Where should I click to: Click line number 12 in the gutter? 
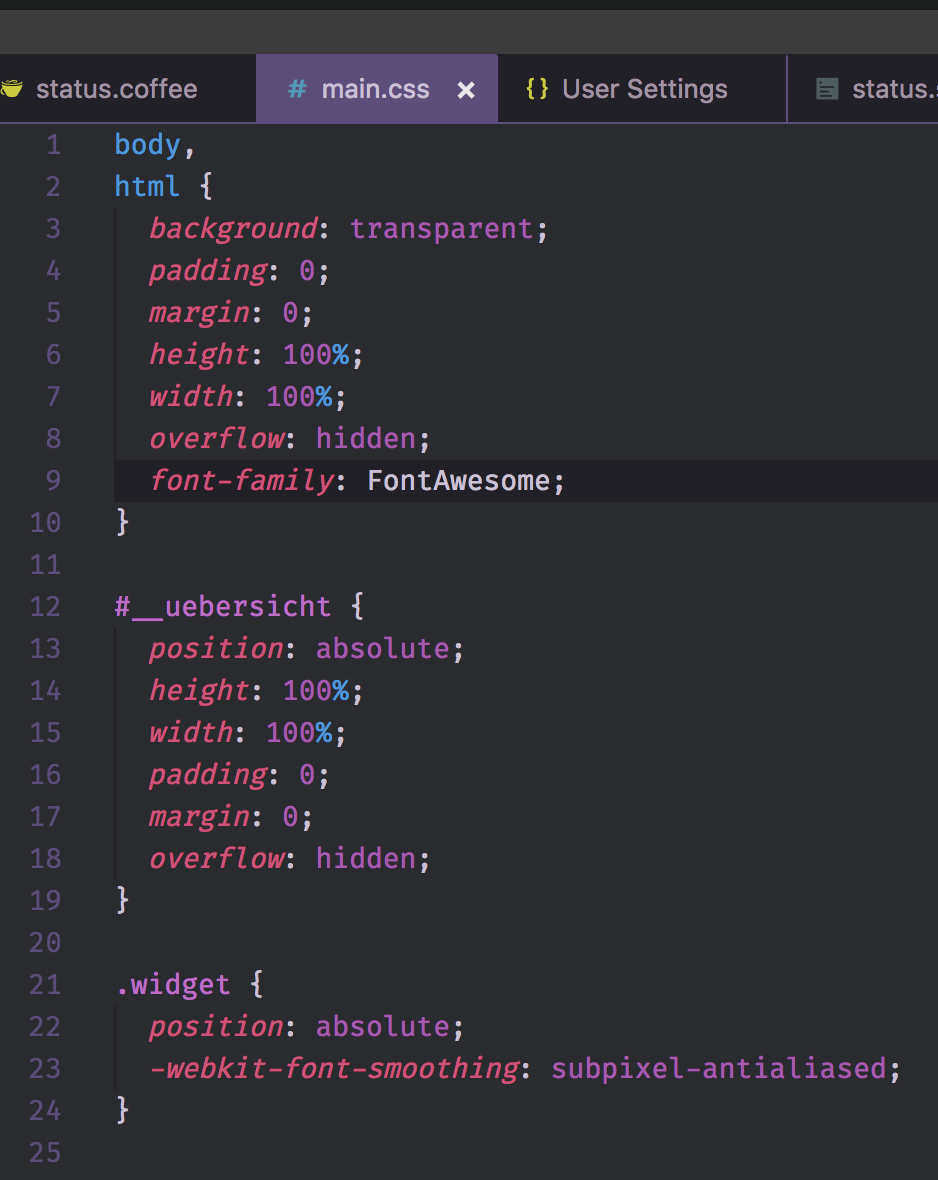(x=45, y=607)
